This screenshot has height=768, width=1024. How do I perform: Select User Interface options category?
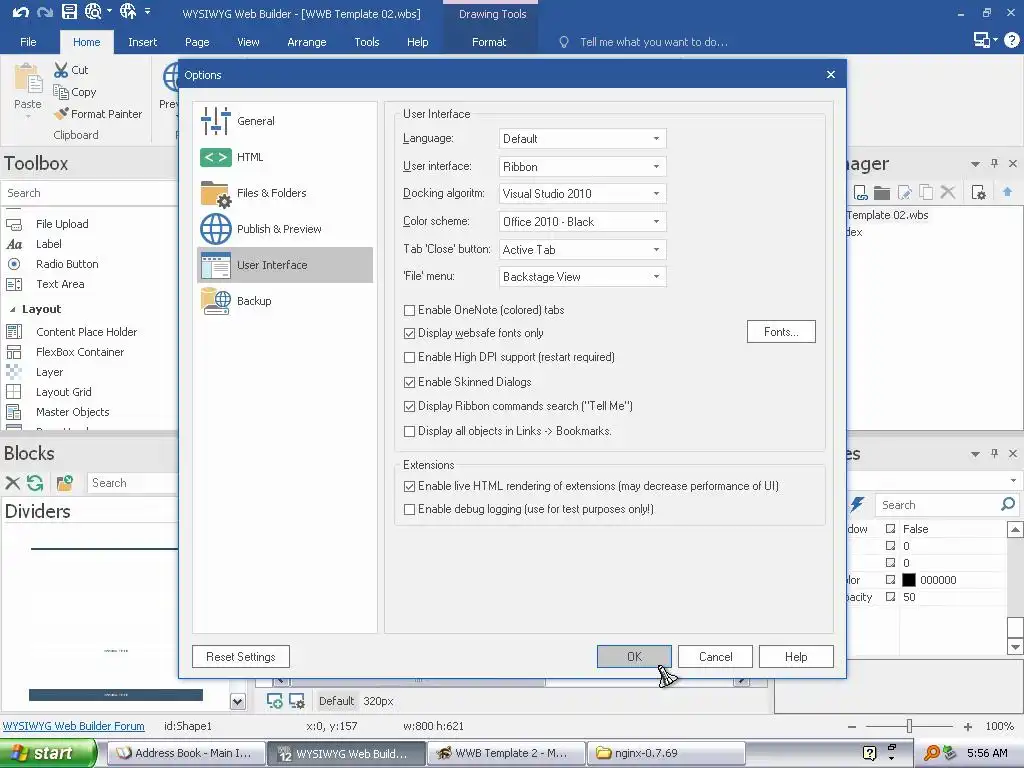(285, 264)
